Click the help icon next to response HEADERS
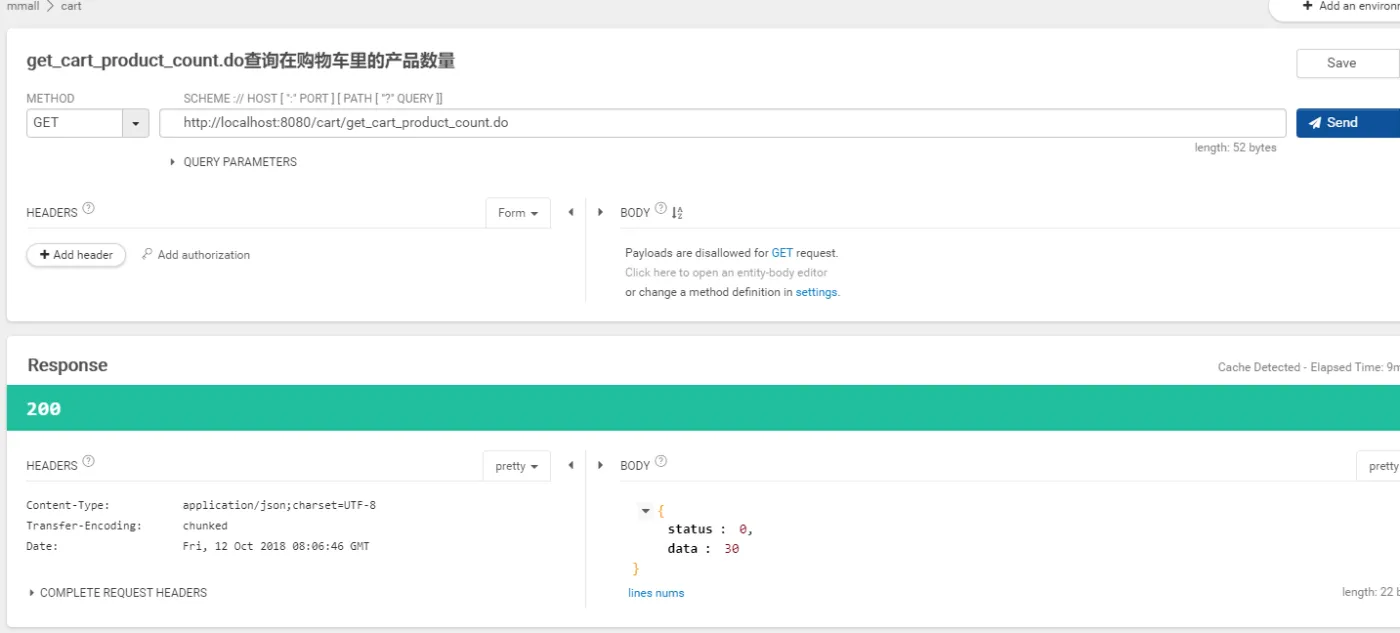This screenshot has width=1400, height=633. pos(88,462)
